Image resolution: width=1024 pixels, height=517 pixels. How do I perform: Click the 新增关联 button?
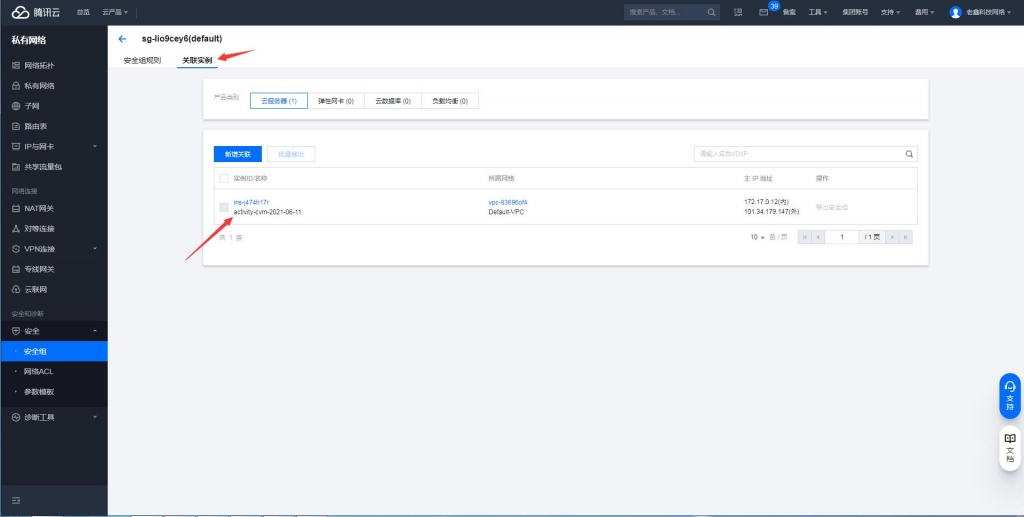238,154
